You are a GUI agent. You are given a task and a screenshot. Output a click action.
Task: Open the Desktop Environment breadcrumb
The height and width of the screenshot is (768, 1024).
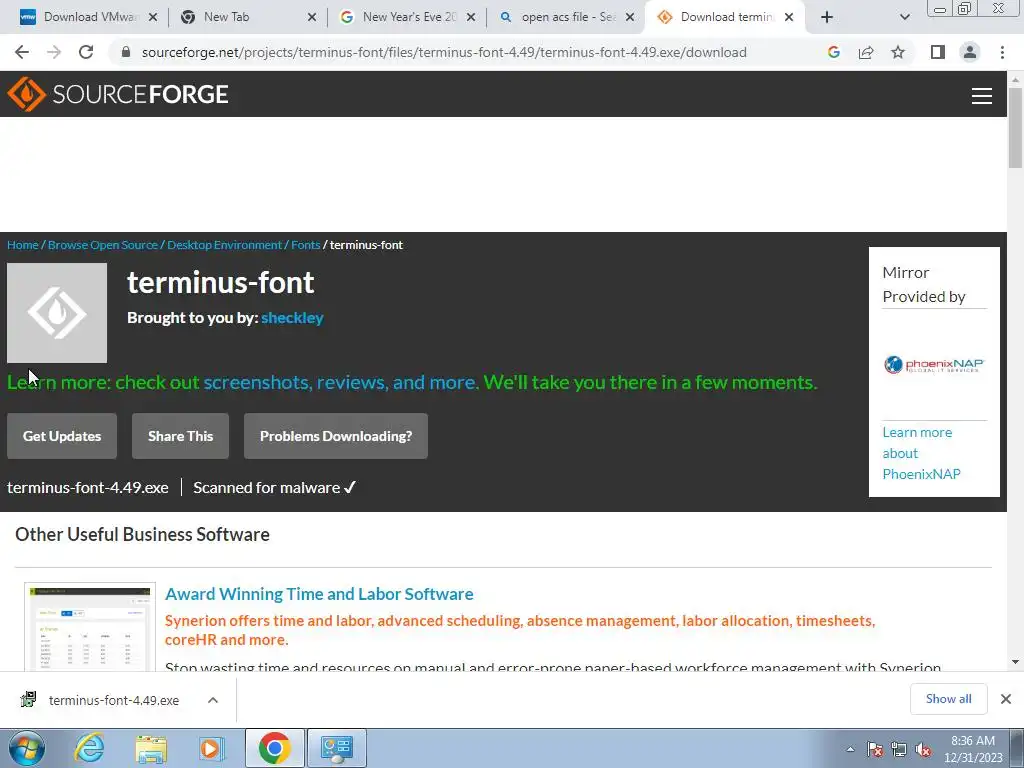coord(225,245)
